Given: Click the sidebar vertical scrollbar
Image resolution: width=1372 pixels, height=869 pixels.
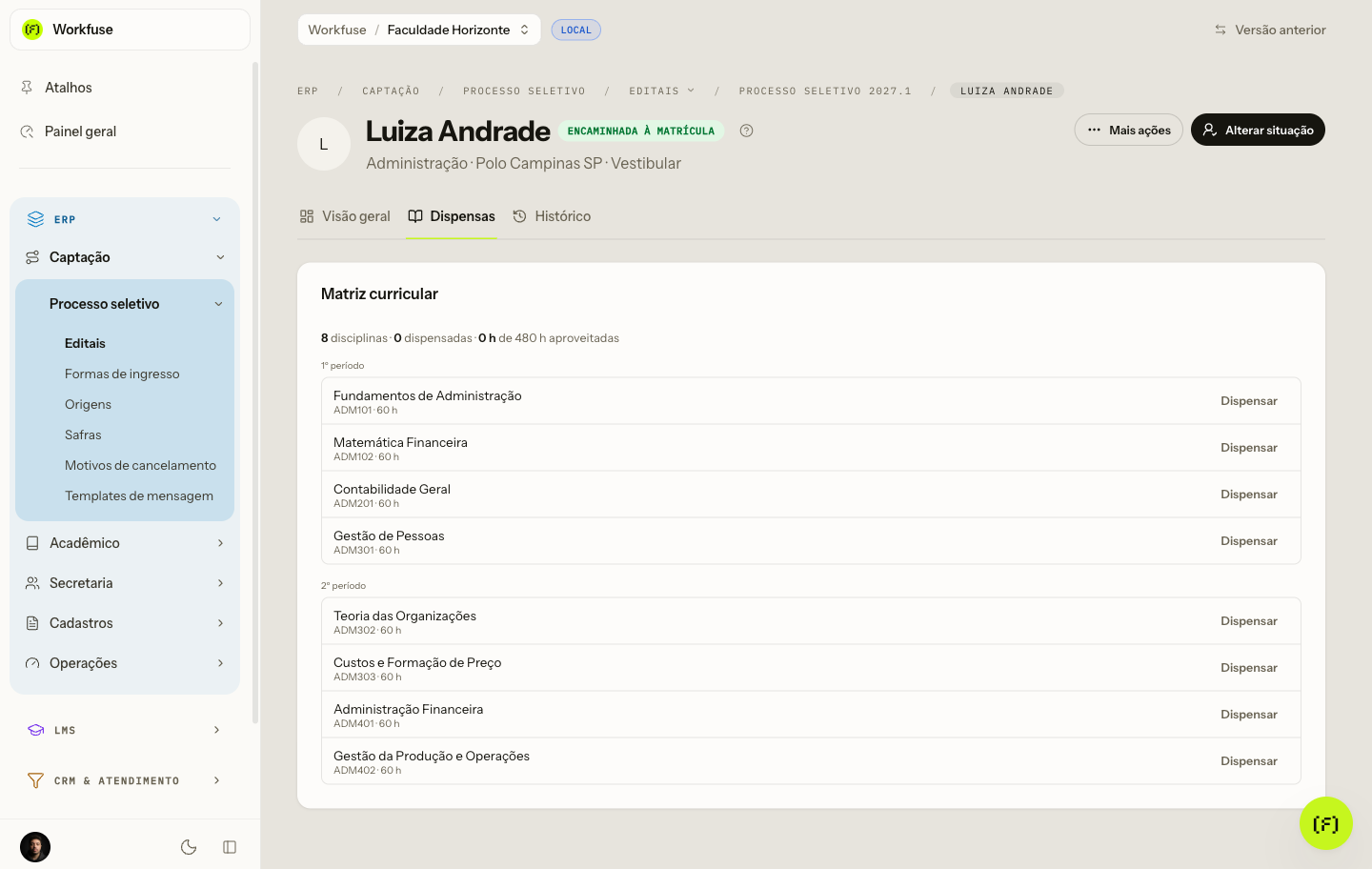Looking at the screenshot, I should pos(254,391).
